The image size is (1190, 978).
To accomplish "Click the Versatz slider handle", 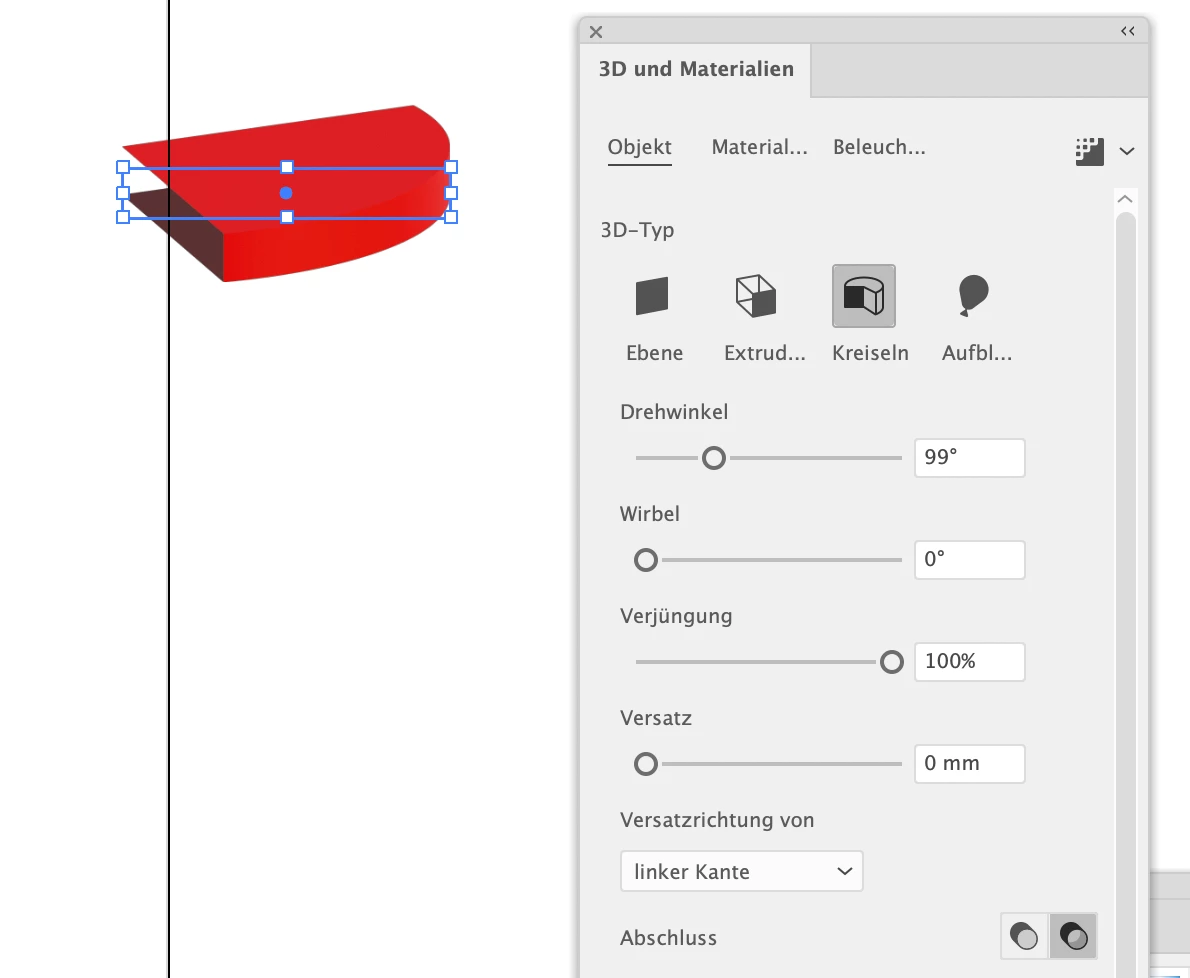I will pos(646,764).
